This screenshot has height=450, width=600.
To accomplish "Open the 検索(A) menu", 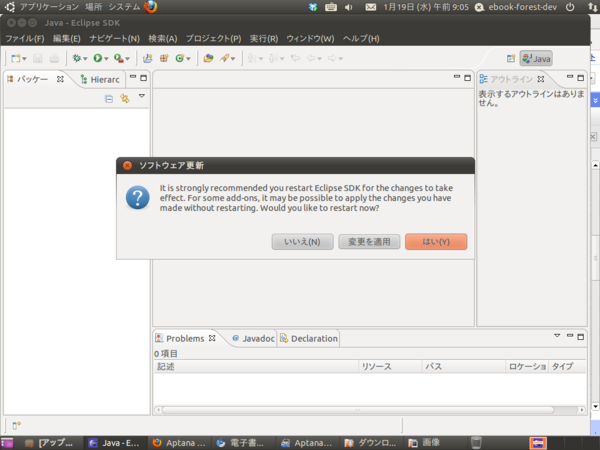I will pos(163,39).
